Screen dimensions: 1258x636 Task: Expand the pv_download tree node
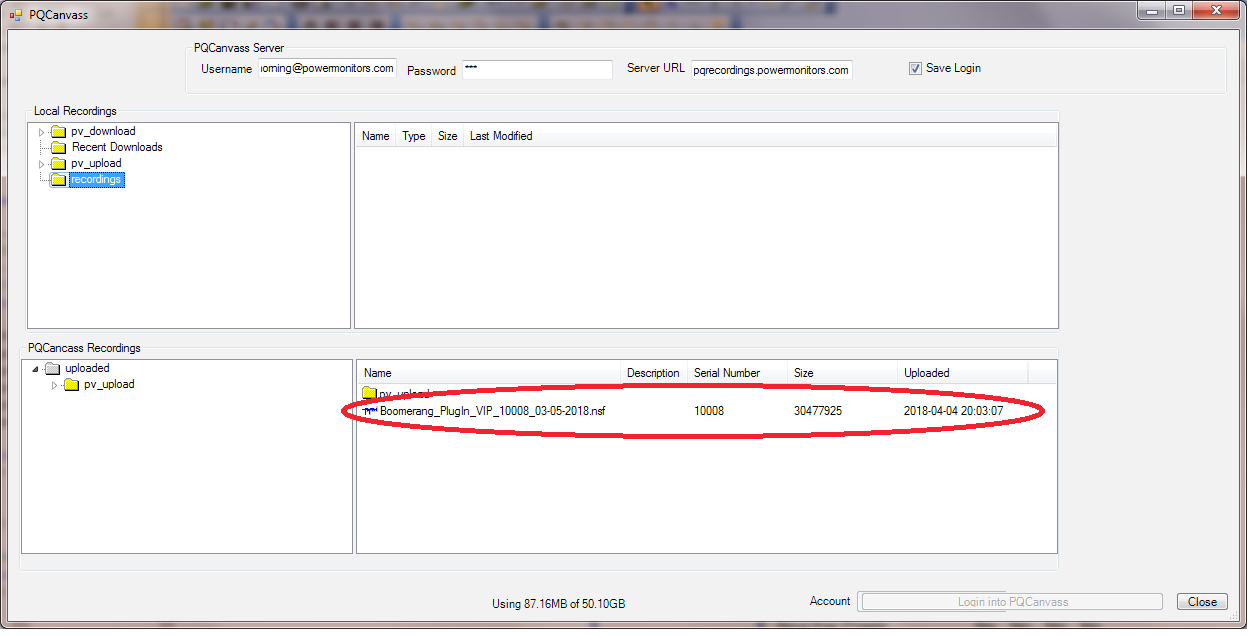pos(41,132)
